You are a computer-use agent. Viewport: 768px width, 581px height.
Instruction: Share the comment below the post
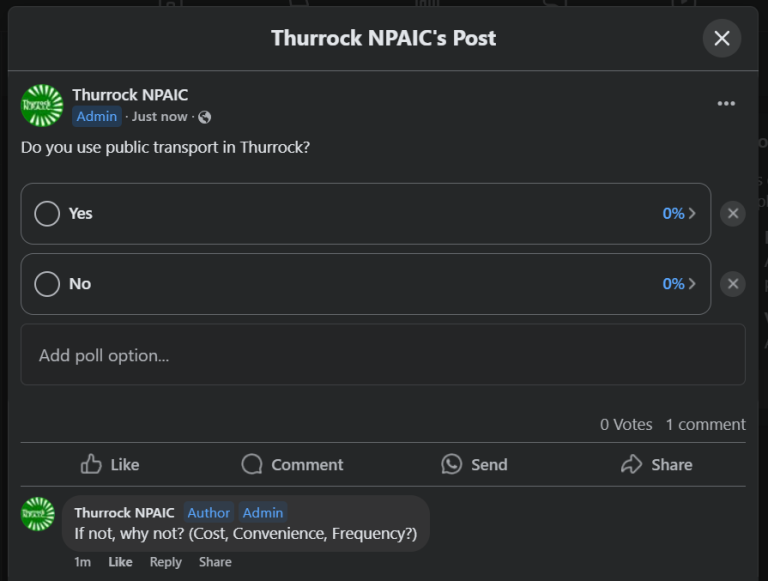215,562
